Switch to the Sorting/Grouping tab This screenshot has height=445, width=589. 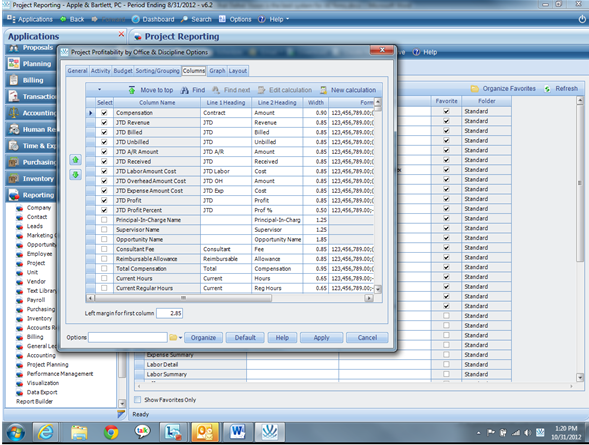tap(157, 71)
